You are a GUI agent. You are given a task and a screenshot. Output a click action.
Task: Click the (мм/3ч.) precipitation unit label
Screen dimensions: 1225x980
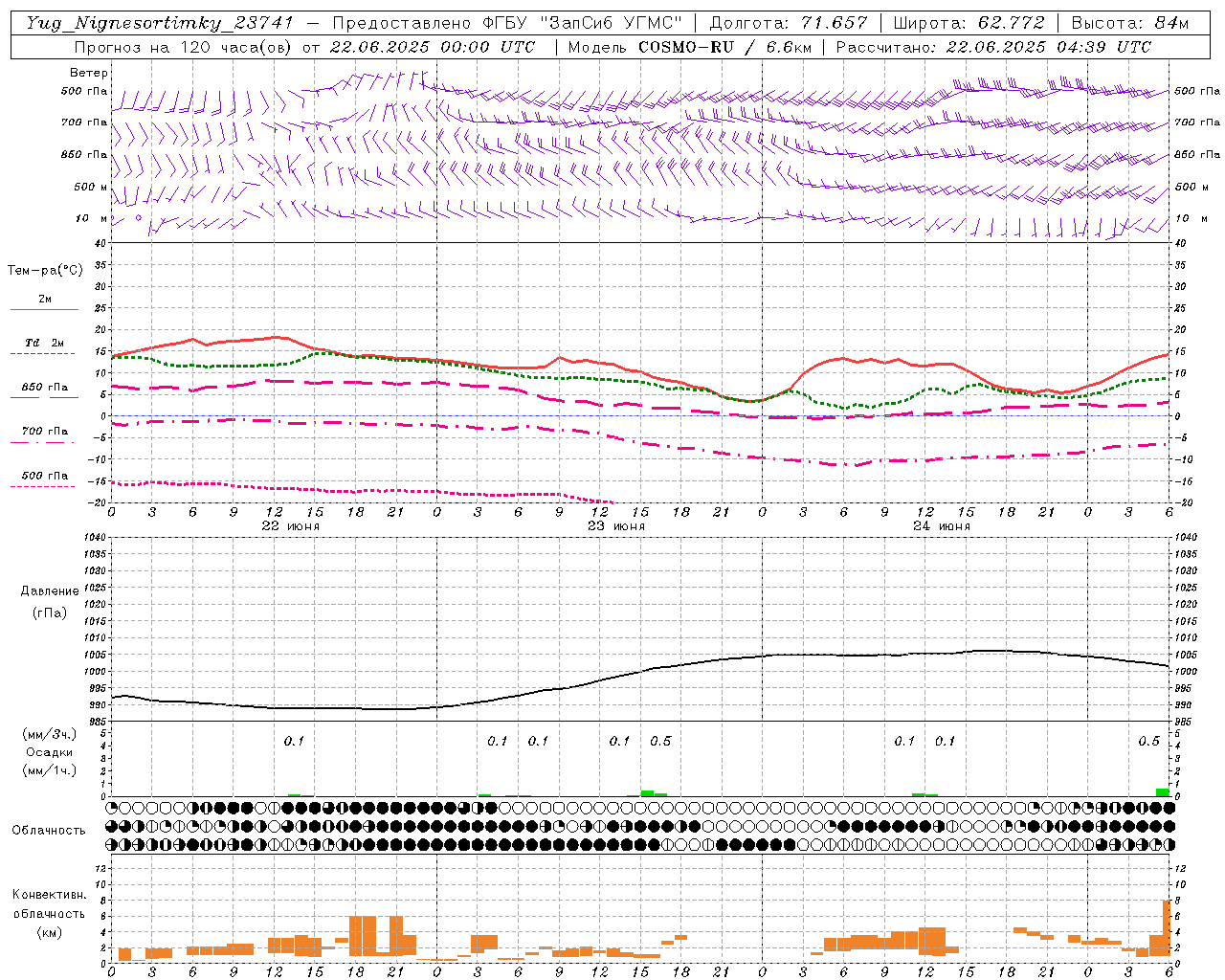point(50,734)
